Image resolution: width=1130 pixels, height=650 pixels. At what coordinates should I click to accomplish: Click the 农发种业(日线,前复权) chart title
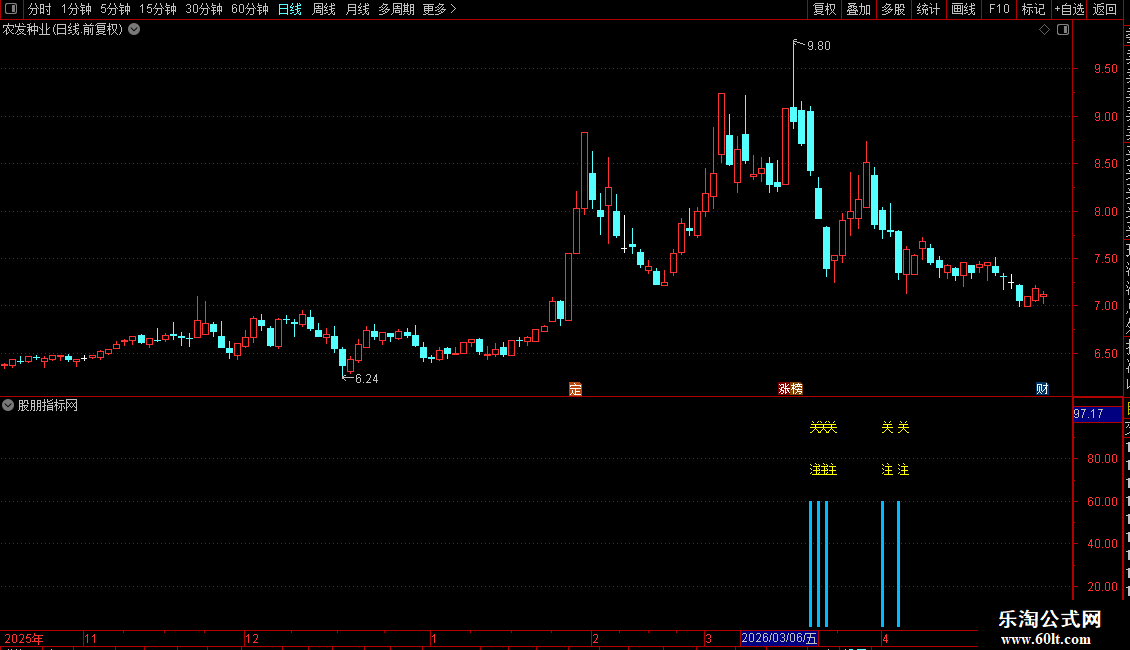tap(63, 30)
